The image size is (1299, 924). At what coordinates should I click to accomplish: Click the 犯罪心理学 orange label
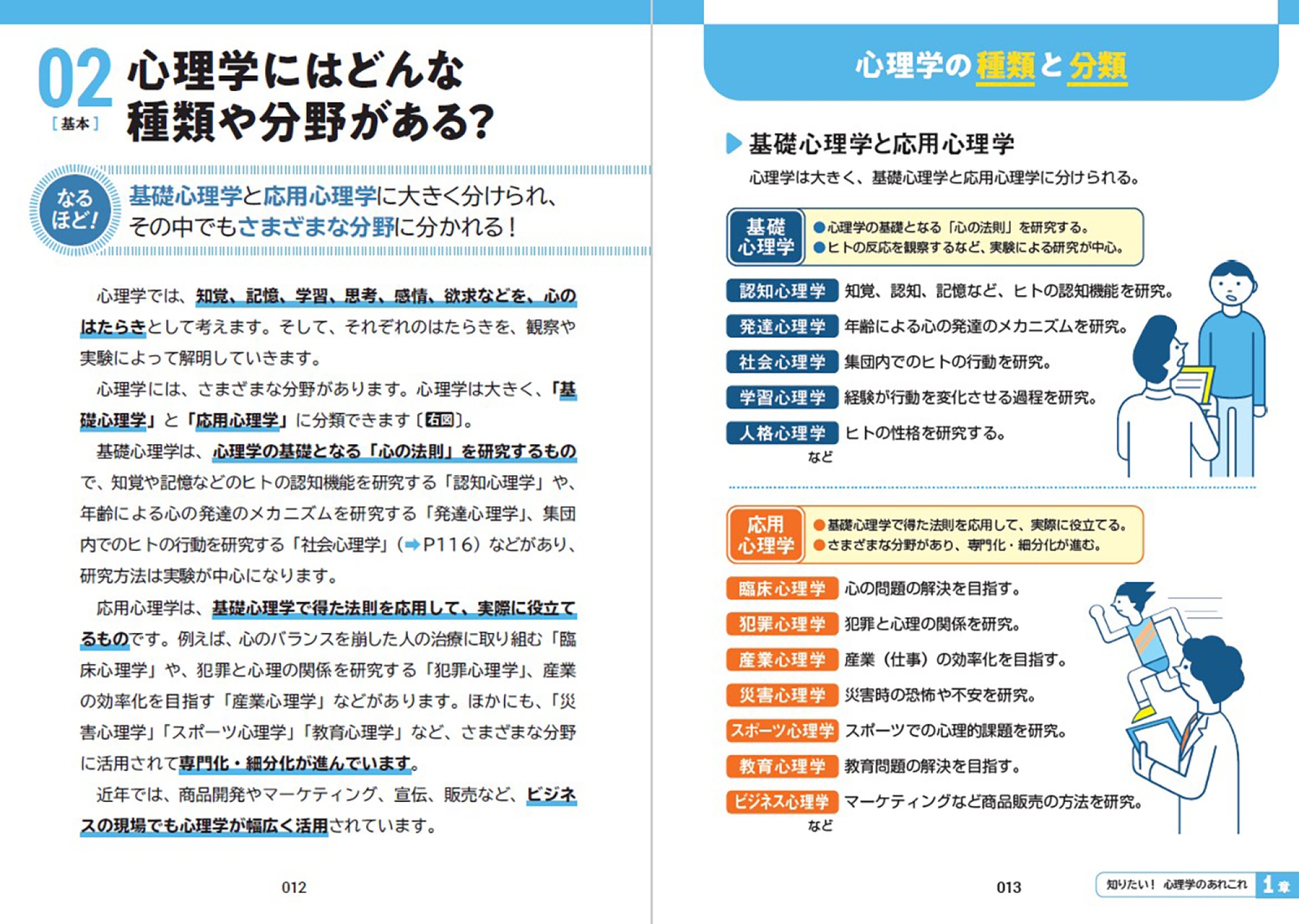[782, 624]
